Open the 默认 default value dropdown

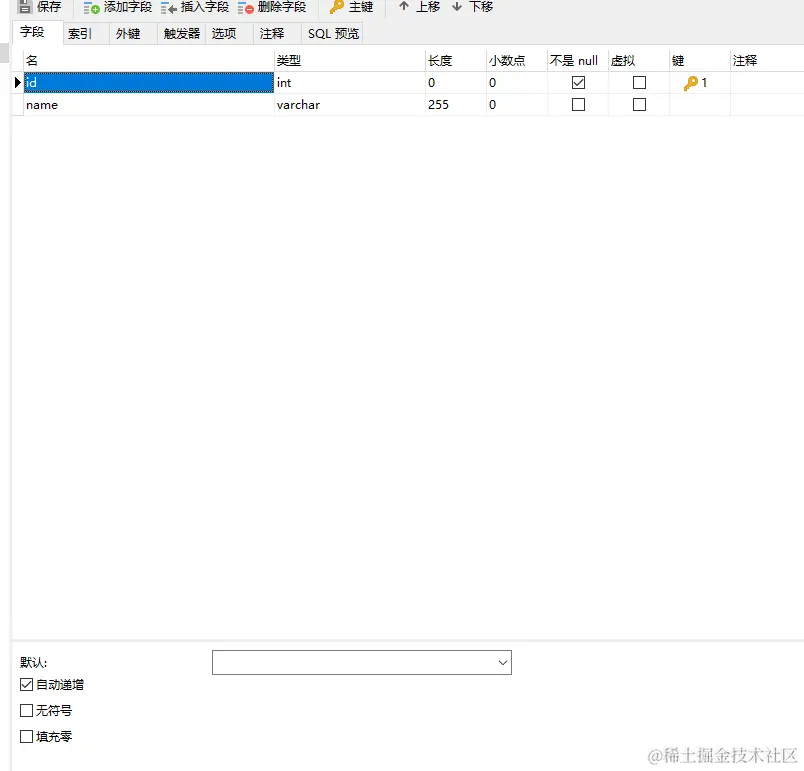[501, 662]
